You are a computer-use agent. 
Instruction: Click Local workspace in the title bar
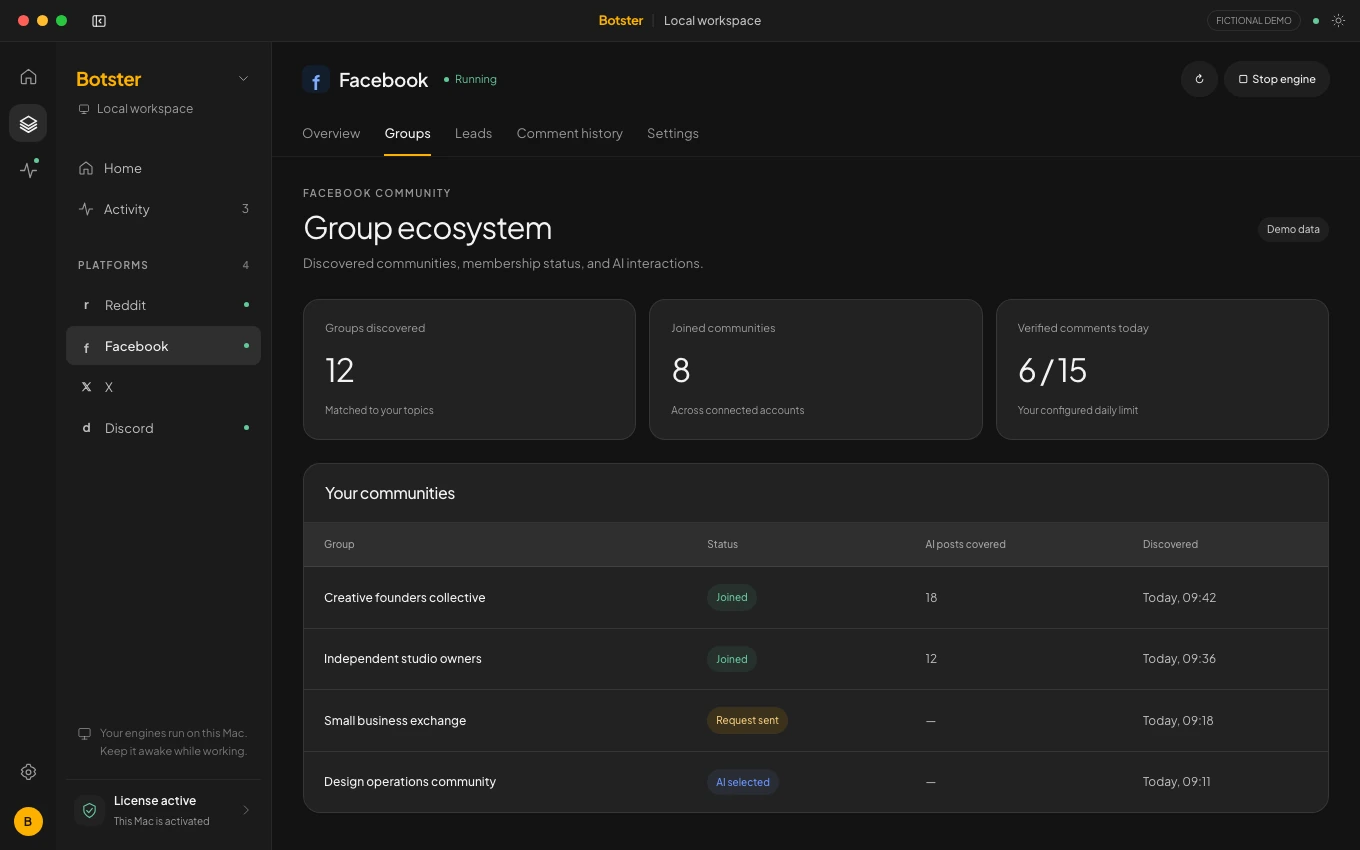(x=712, y=20)
